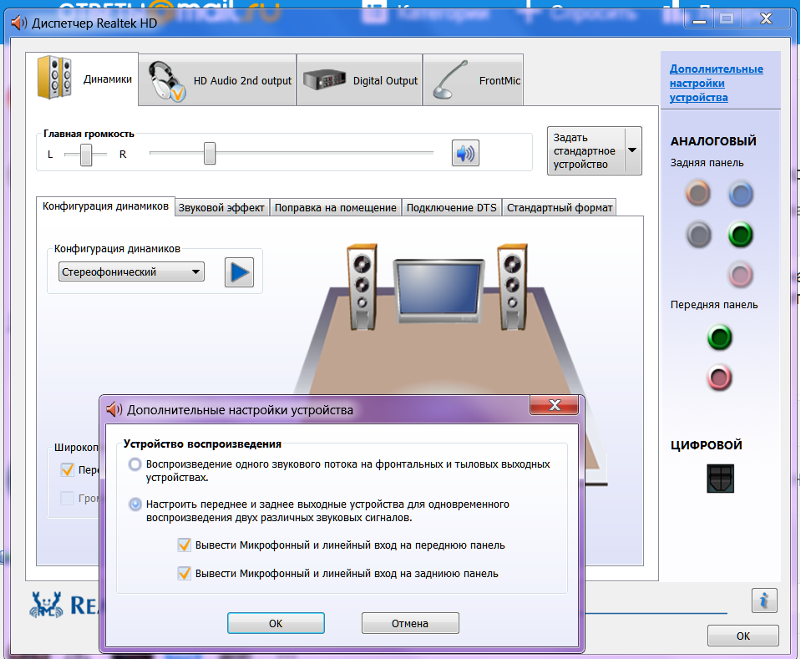Screen dimensions: 800x659
Task: Click the green front panel jack
Action: tap(719, 337)
